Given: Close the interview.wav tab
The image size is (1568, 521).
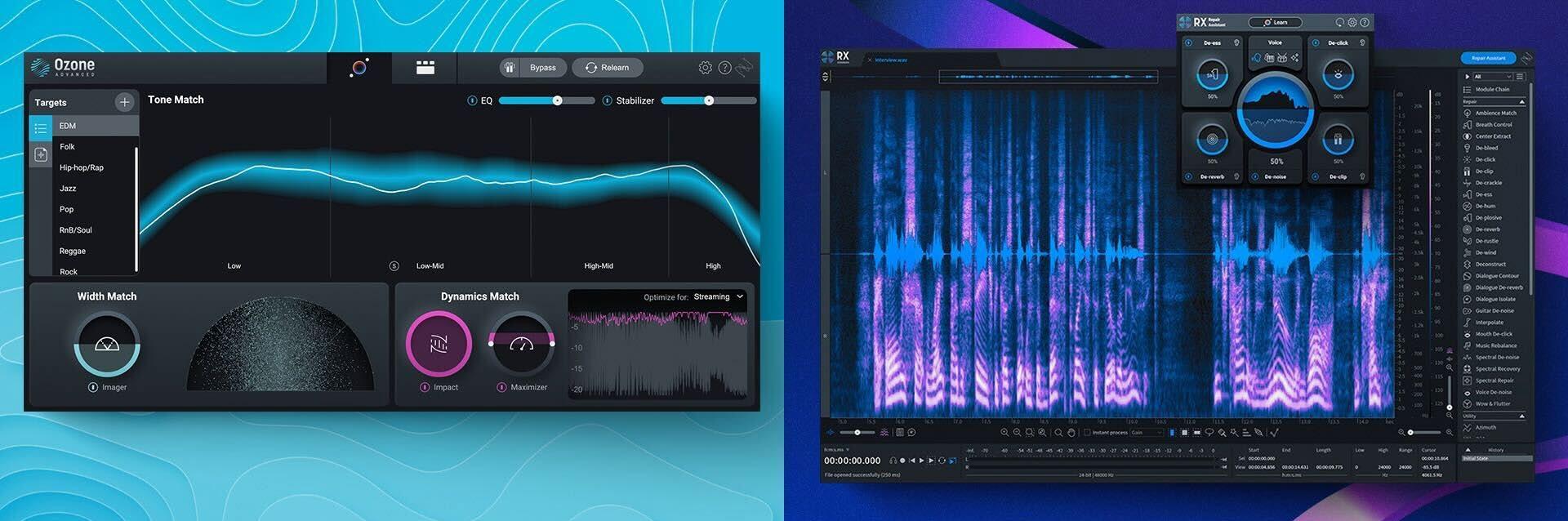Looking at the screenshot, I should [x=870, y=60].
